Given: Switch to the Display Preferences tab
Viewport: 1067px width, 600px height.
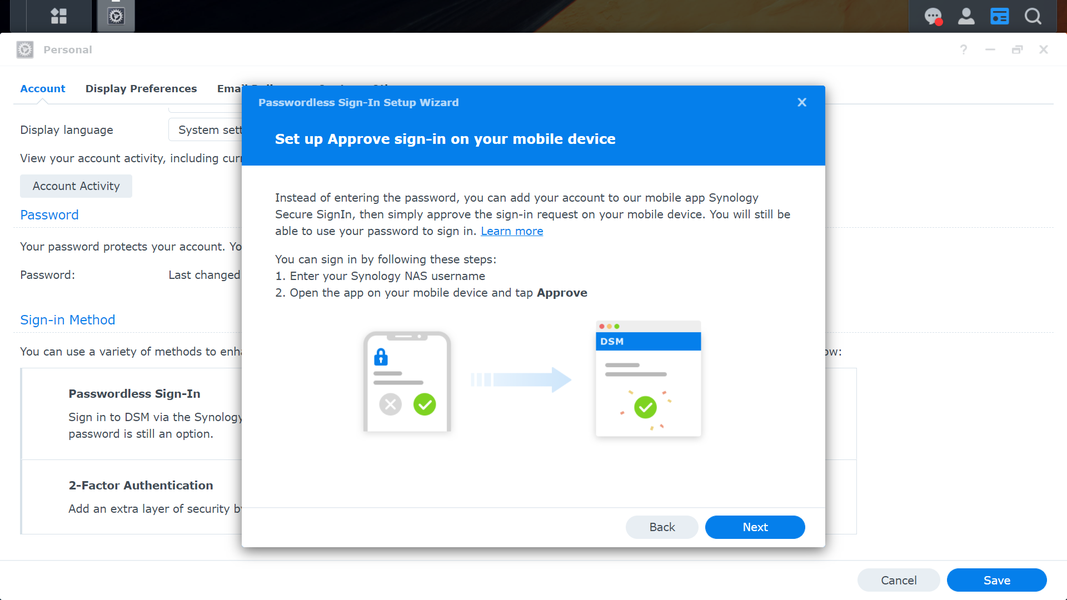Looking at the screenshot, I should (x=141, y=88).
